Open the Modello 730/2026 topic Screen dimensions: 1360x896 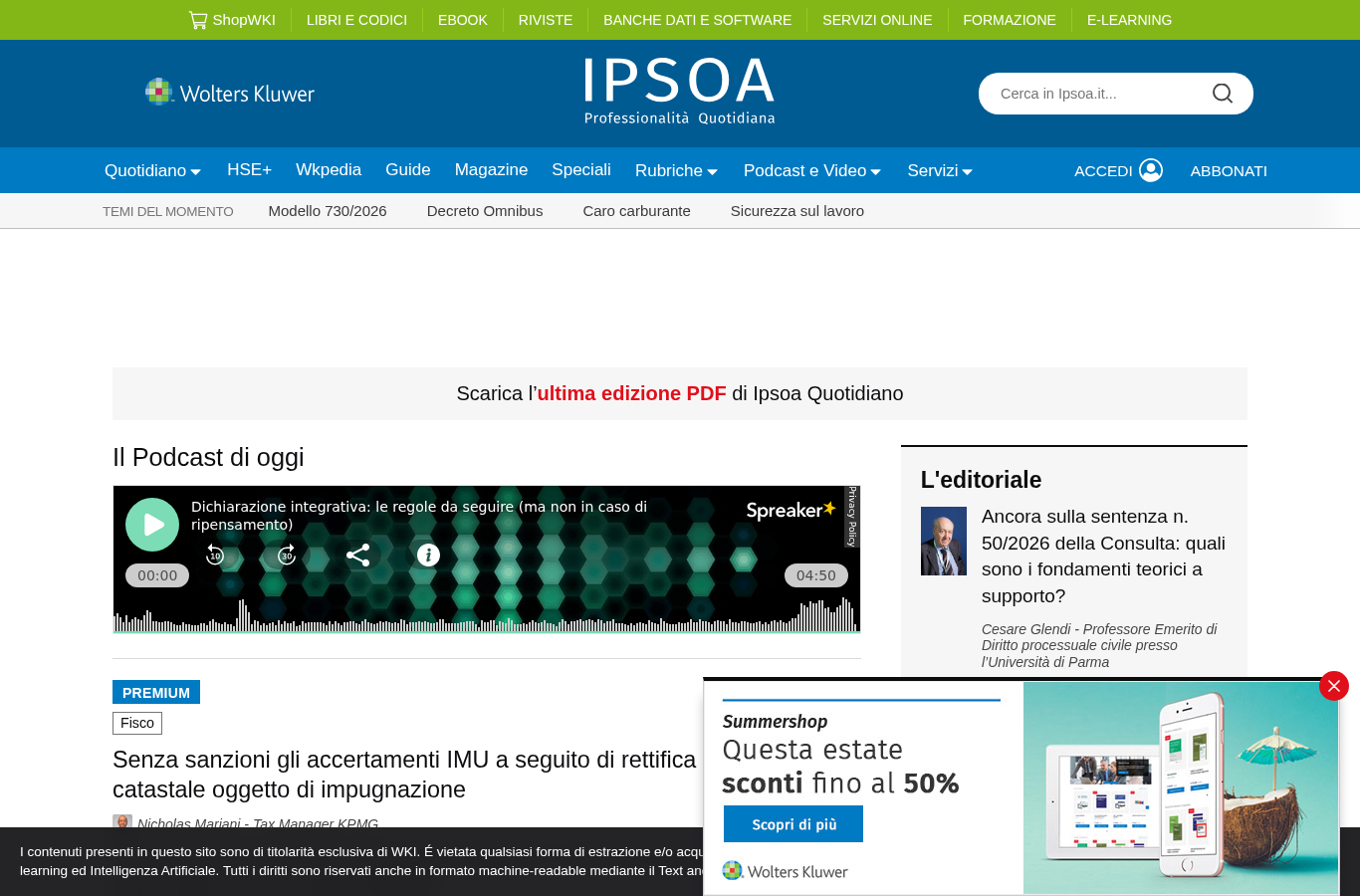328,211
